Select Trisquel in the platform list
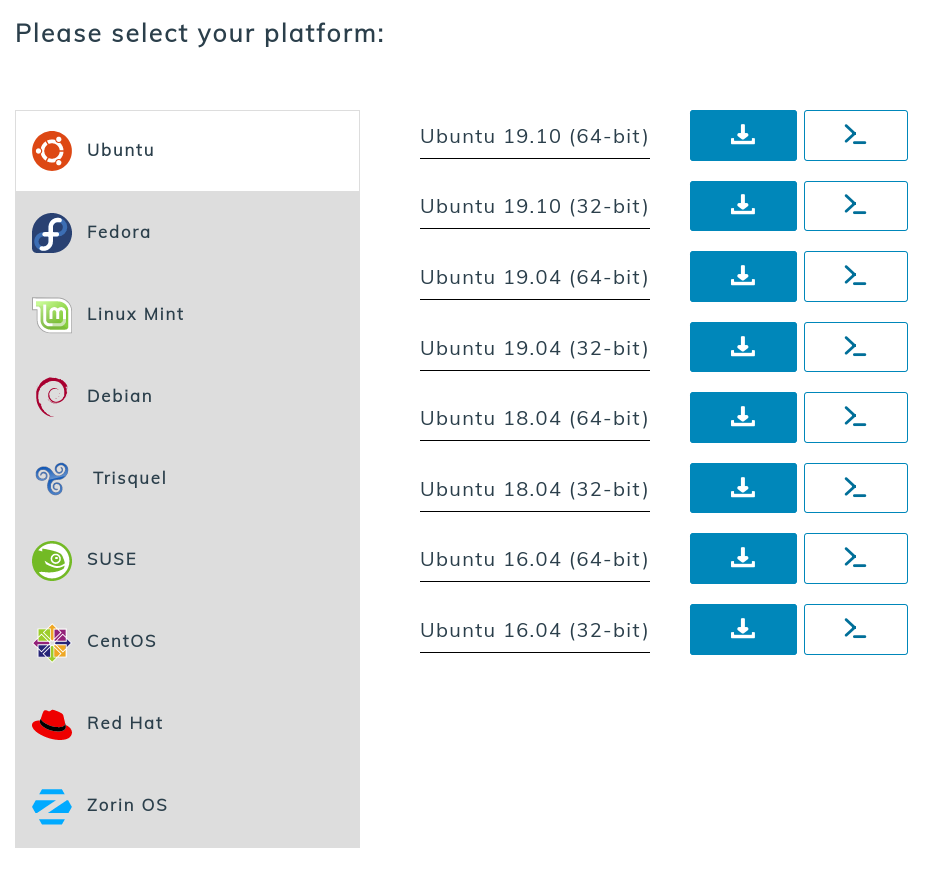This screenshot has width=933, height=887. point(187,479)
